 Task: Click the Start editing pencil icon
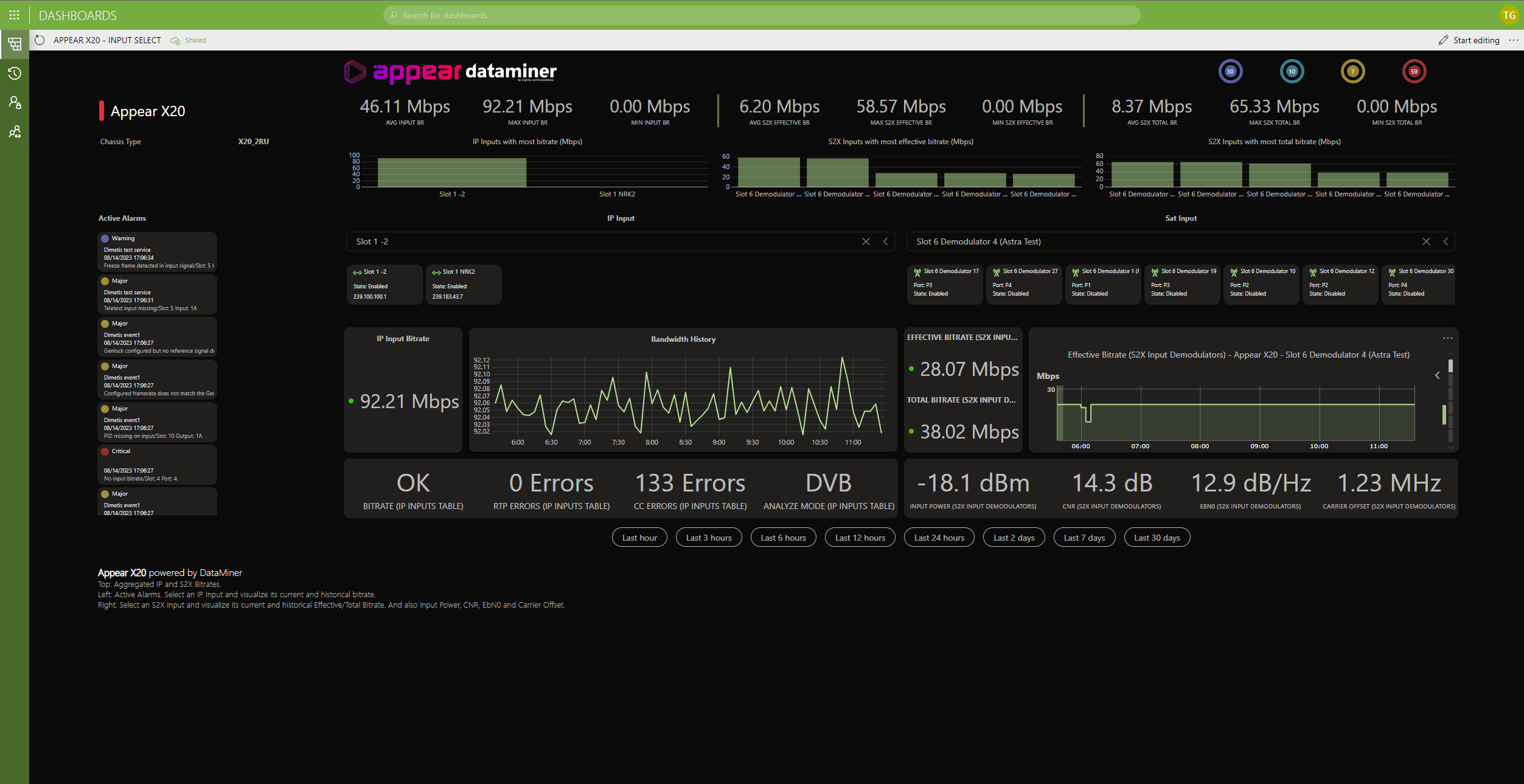(x=1443, y=40)
